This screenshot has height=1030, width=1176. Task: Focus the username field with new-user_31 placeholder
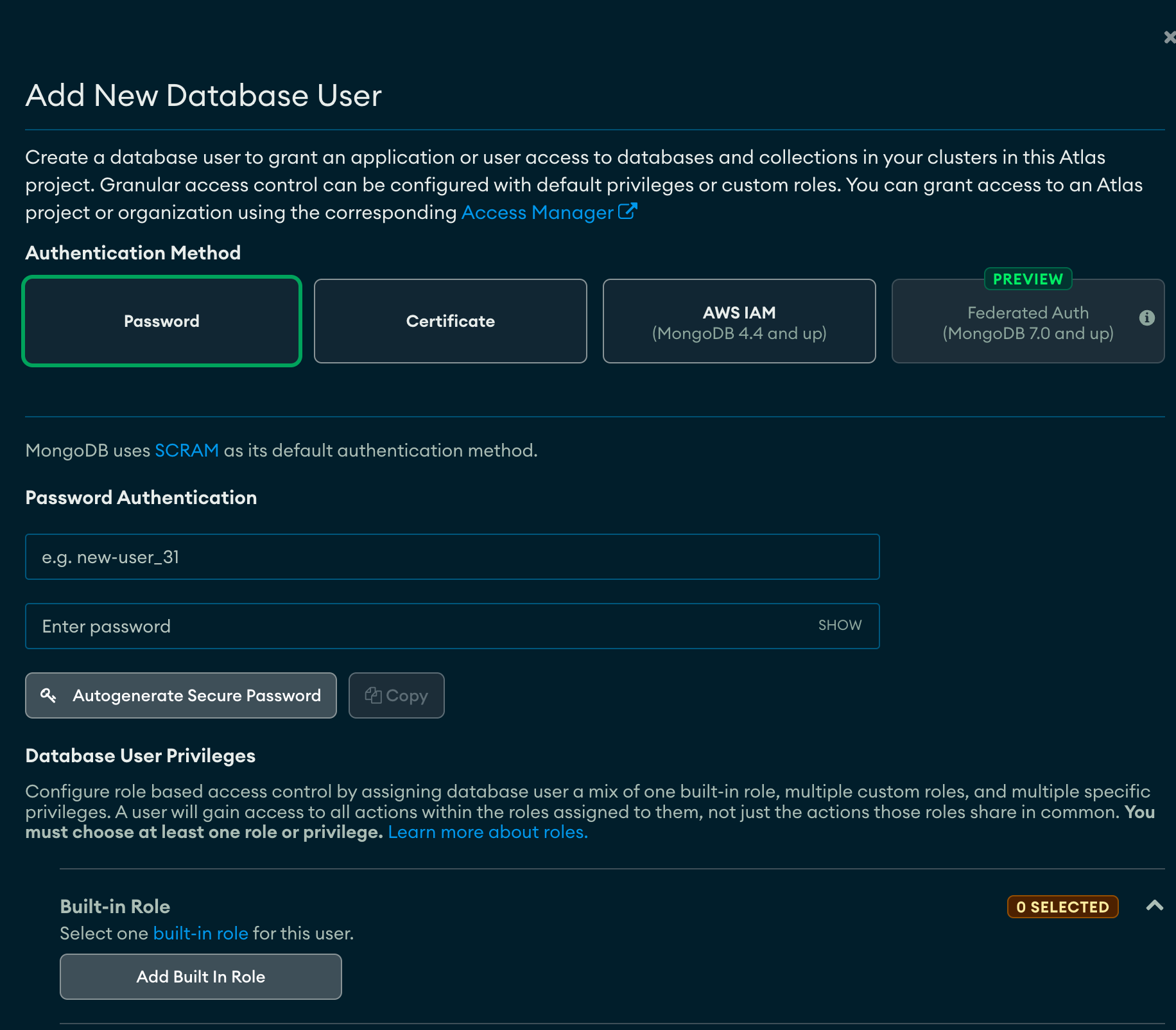coord(453,557)
